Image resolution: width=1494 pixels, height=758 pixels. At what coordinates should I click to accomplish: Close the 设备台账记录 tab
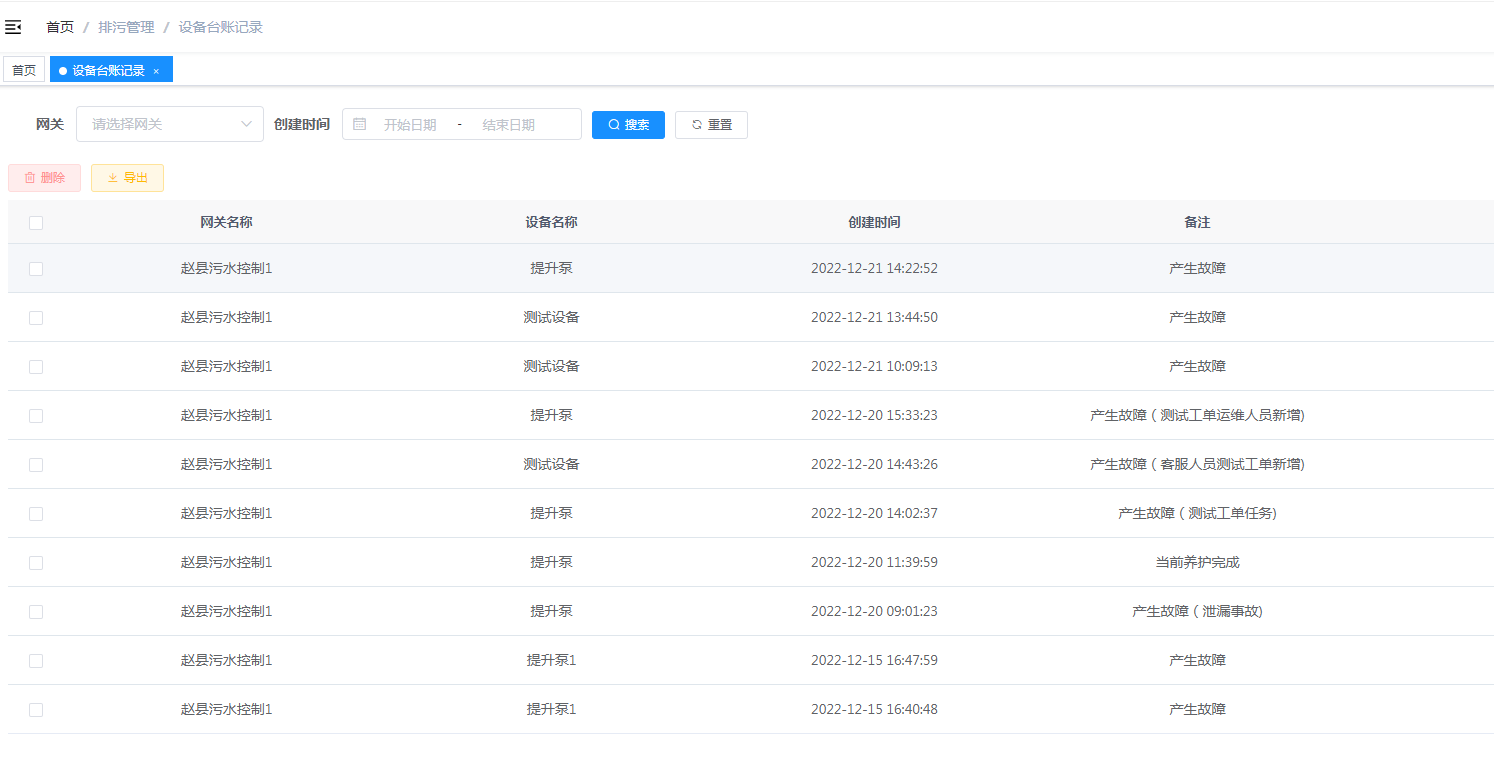[156, 71]
